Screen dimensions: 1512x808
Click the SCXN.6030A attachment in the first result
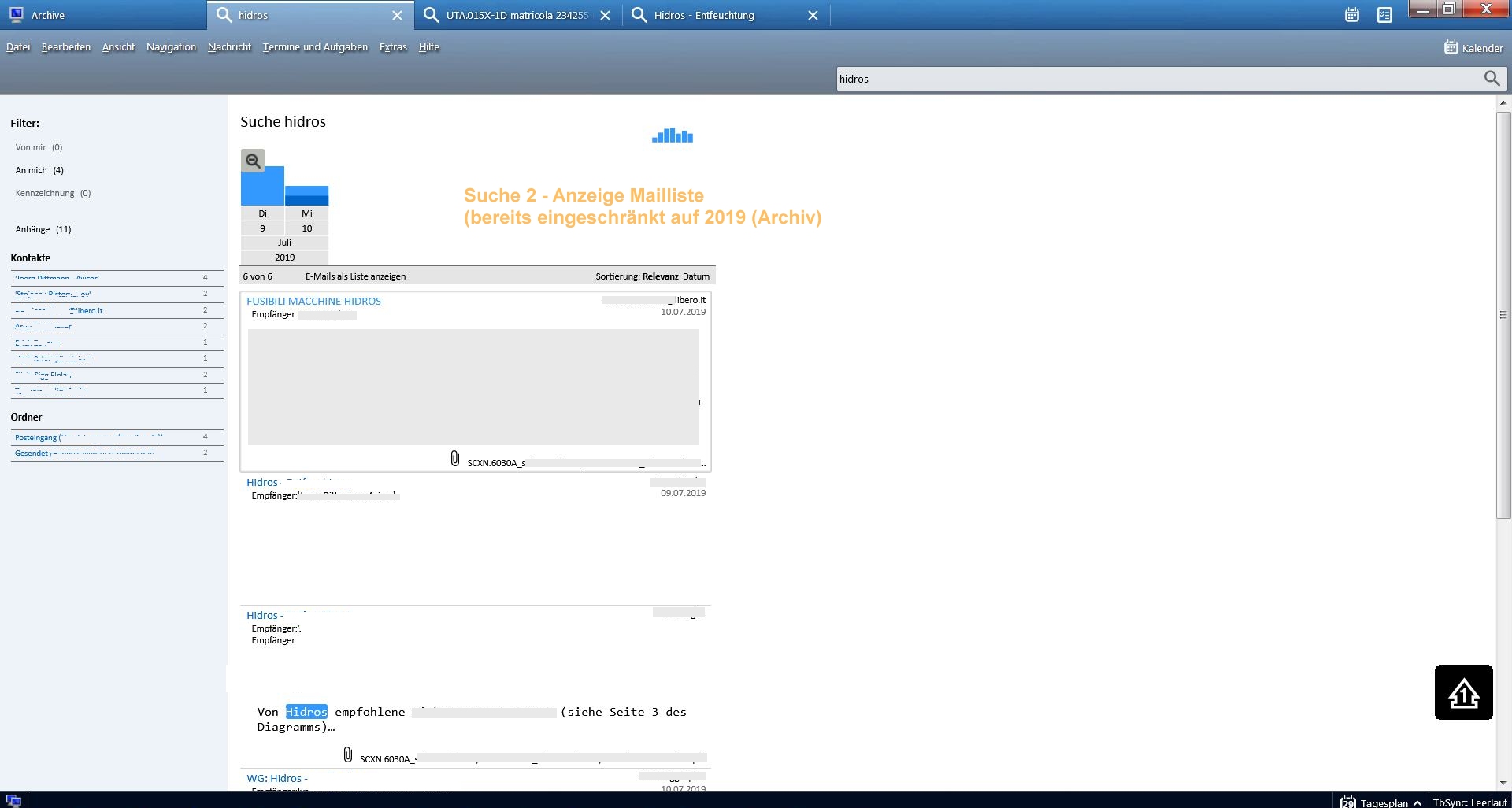[586, 463]
